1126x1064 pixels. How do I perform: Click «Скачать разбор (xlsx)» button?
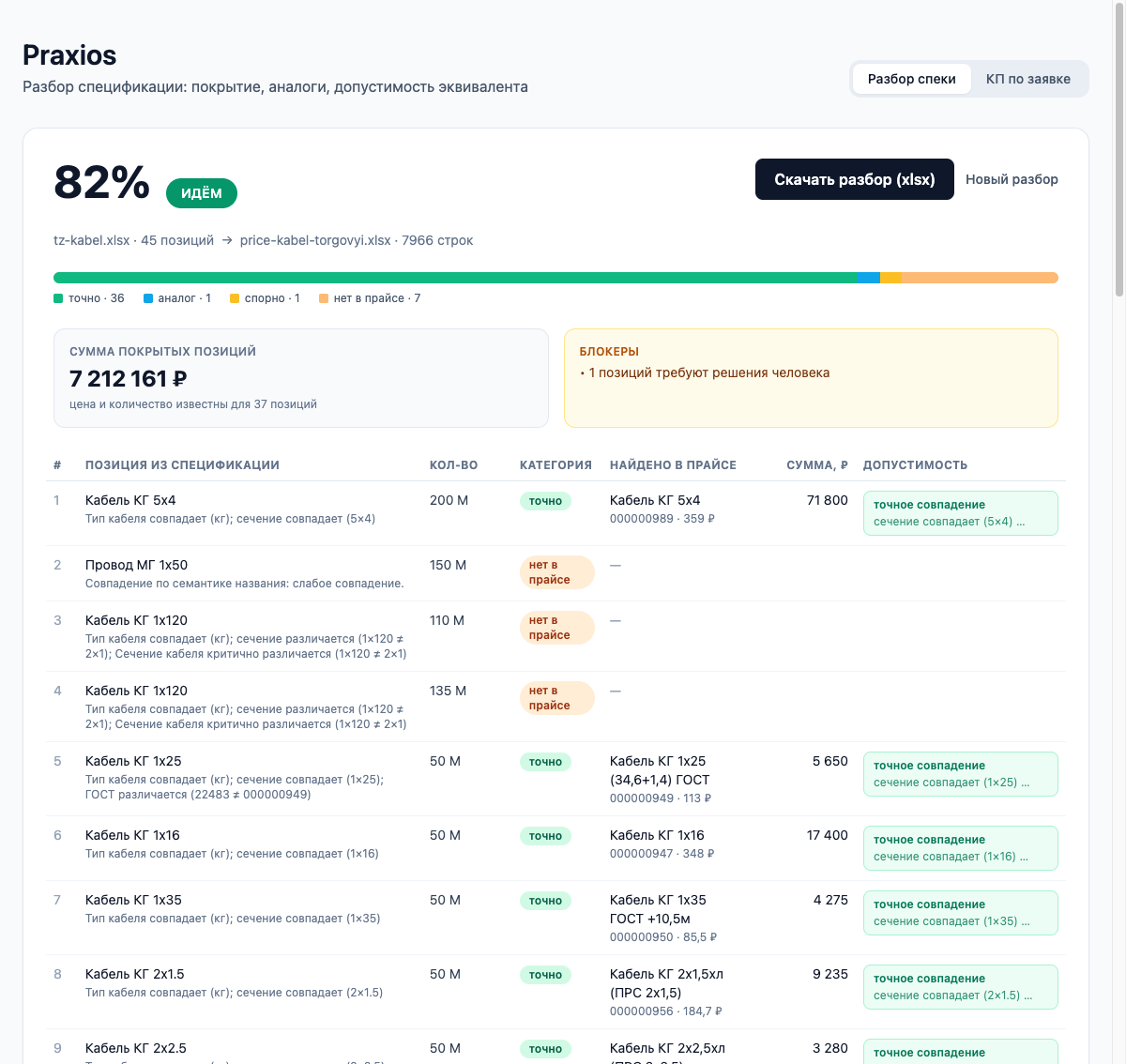coord(854,179)
